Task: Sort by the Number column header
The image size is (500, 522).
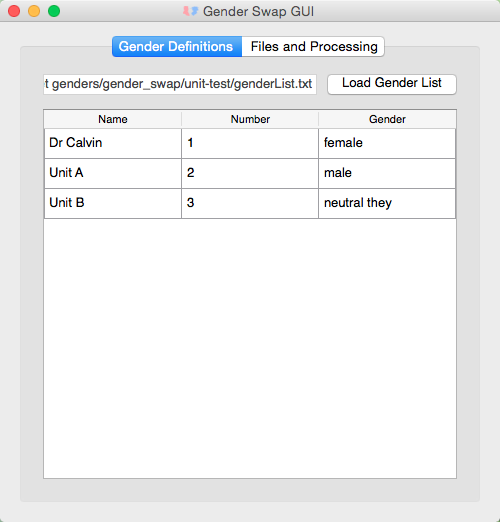Action: [250, 119]
